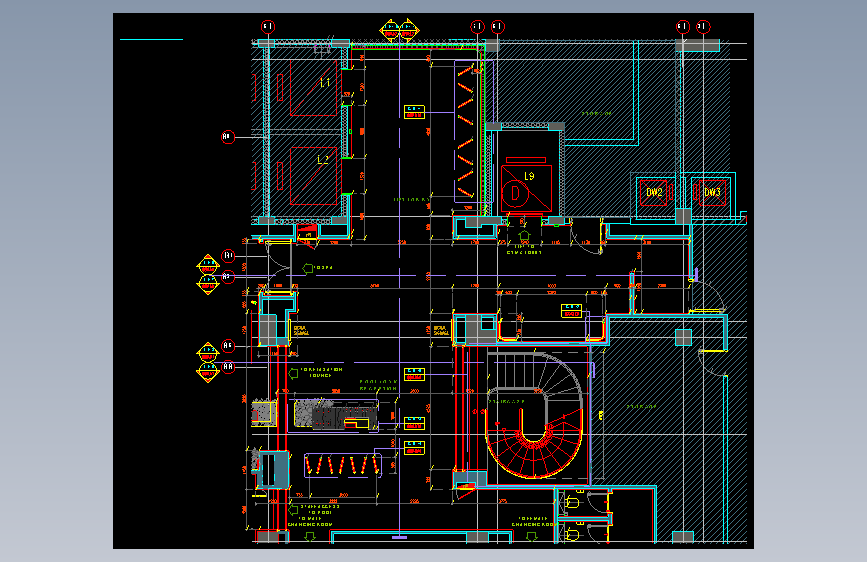This screenshot has height=562, width=867.
Task: Select the grey column square in lower hatched area
Action: [x=683, y=337]
